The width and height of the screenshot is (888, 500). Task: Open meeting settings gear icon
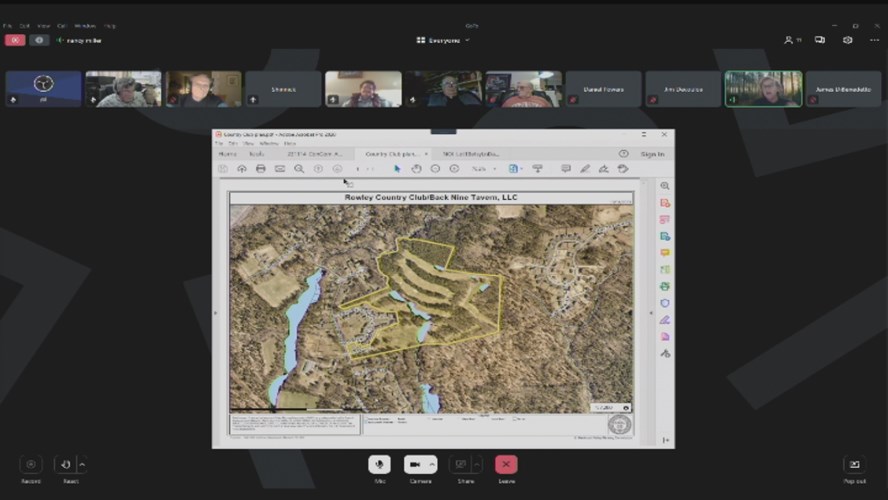[x=847, y=40]
